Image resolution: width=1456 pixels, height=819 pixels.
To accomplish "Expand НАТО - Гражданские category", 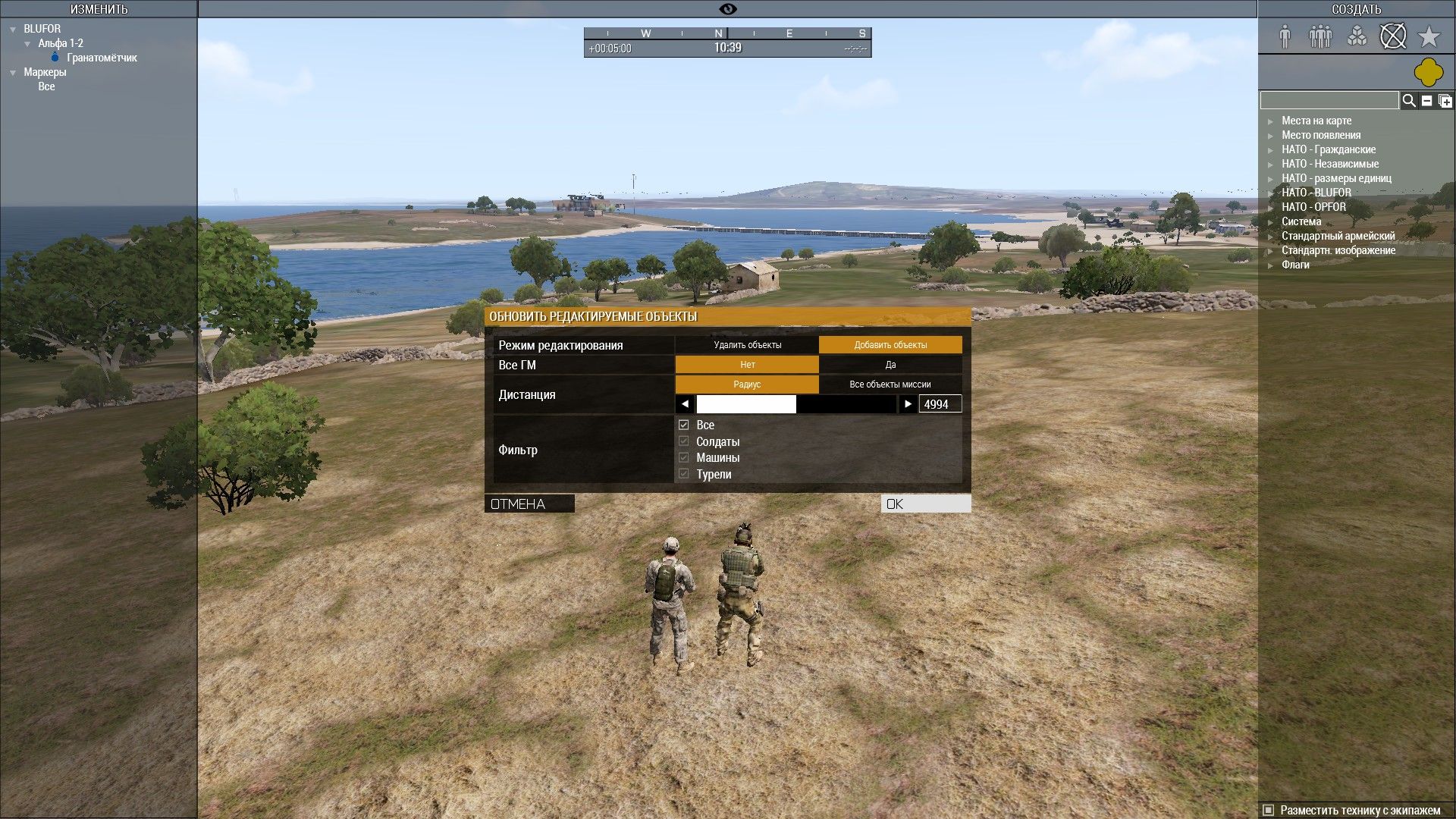I will coord(1271,150).
